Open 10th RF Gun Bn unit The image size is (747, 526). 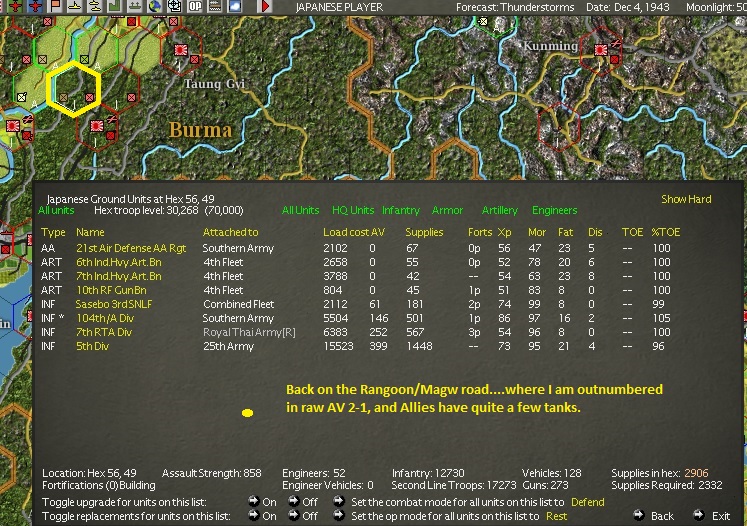(x=111, y=290)
